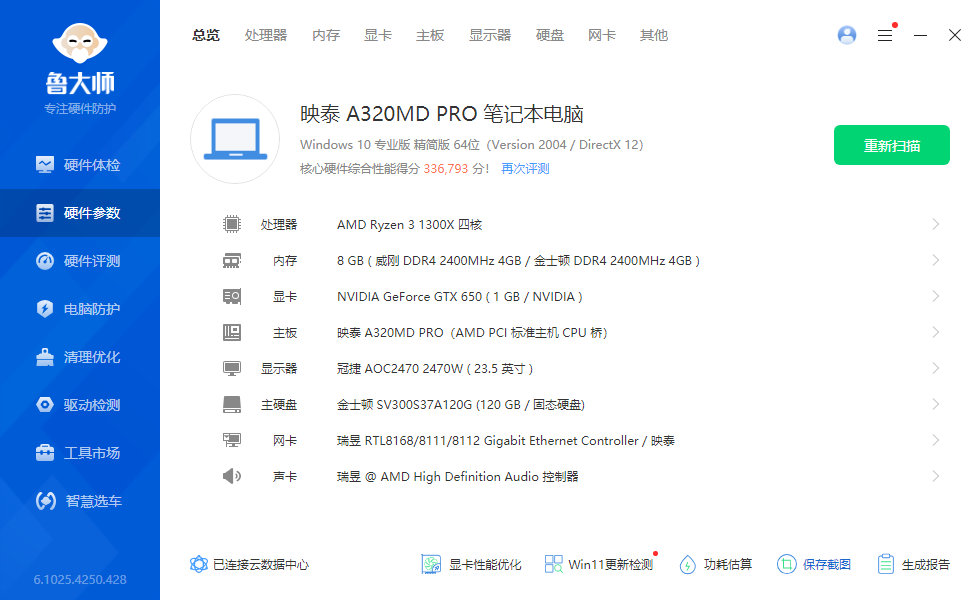
Task: Click the 再次评测 link
Action: (x=526, y=169)
